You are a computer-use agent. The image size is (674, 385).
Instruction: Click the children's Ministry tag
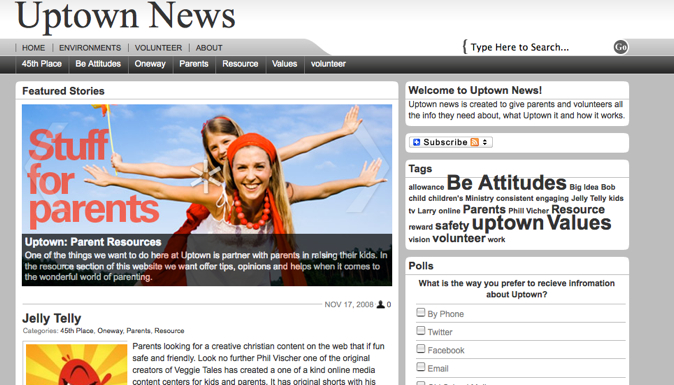(461, 199)
